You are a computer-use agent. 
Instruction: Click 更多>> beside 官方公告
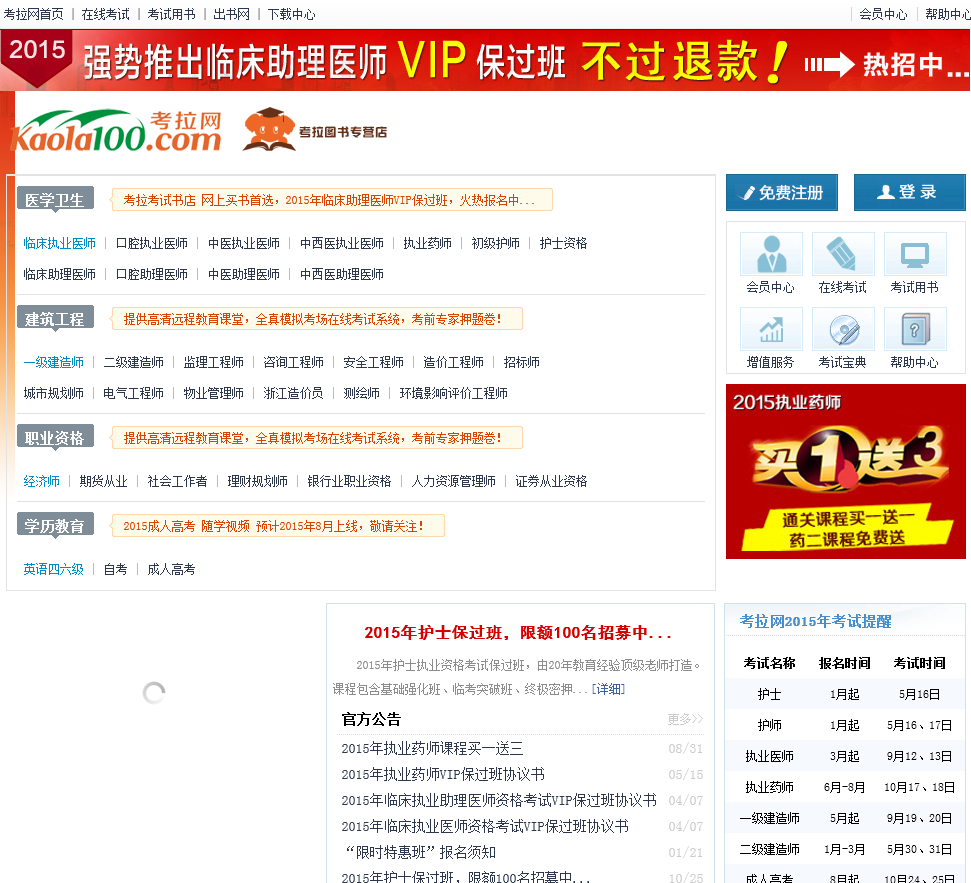pos(685,719)
